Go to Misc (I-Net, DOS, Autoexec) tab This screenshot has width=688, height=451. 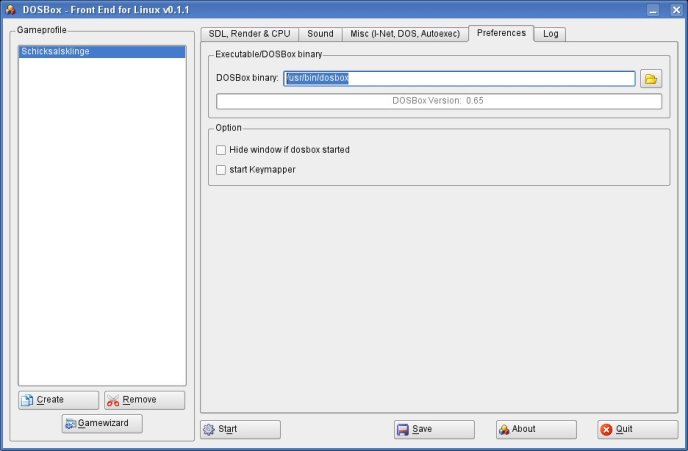click(x=405, y=34)
